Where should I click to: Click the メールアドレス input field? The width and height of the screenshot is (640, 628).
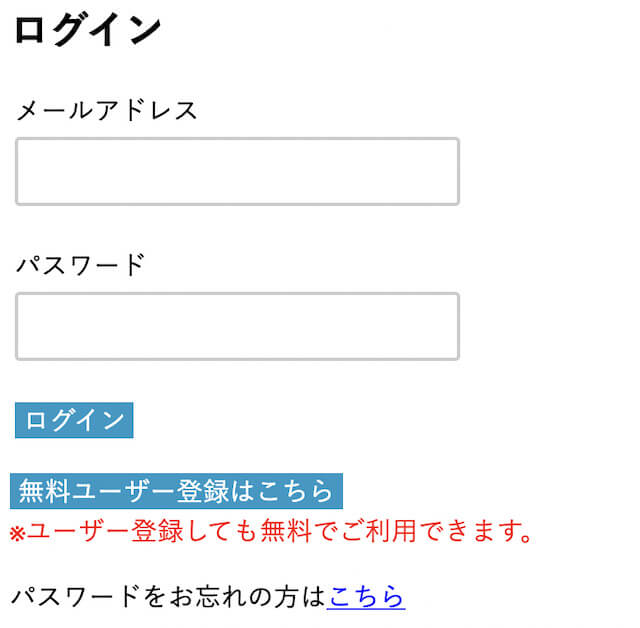pos(237,172)
